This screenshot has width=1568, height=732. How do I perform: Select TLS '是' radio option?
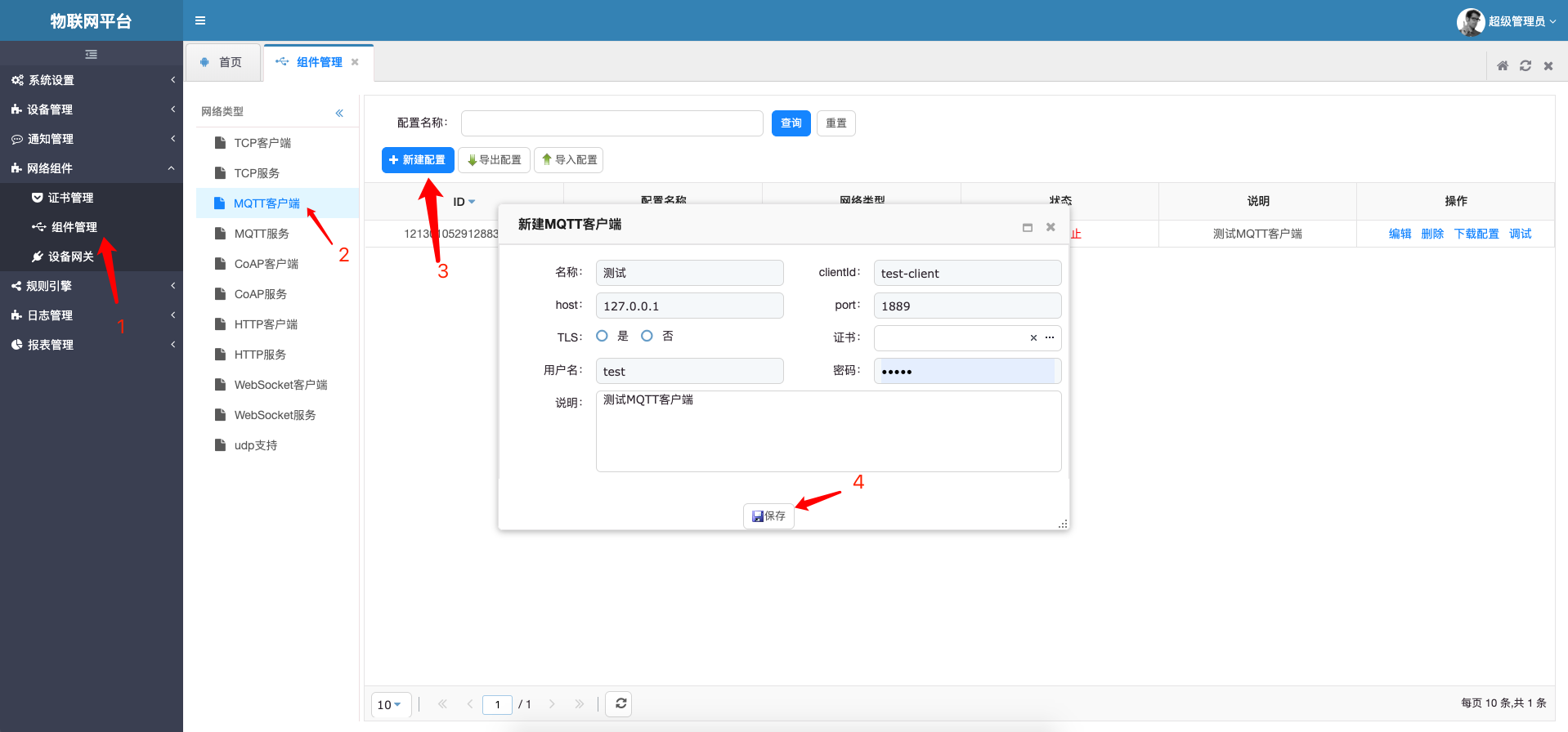[x=603, y=336]
